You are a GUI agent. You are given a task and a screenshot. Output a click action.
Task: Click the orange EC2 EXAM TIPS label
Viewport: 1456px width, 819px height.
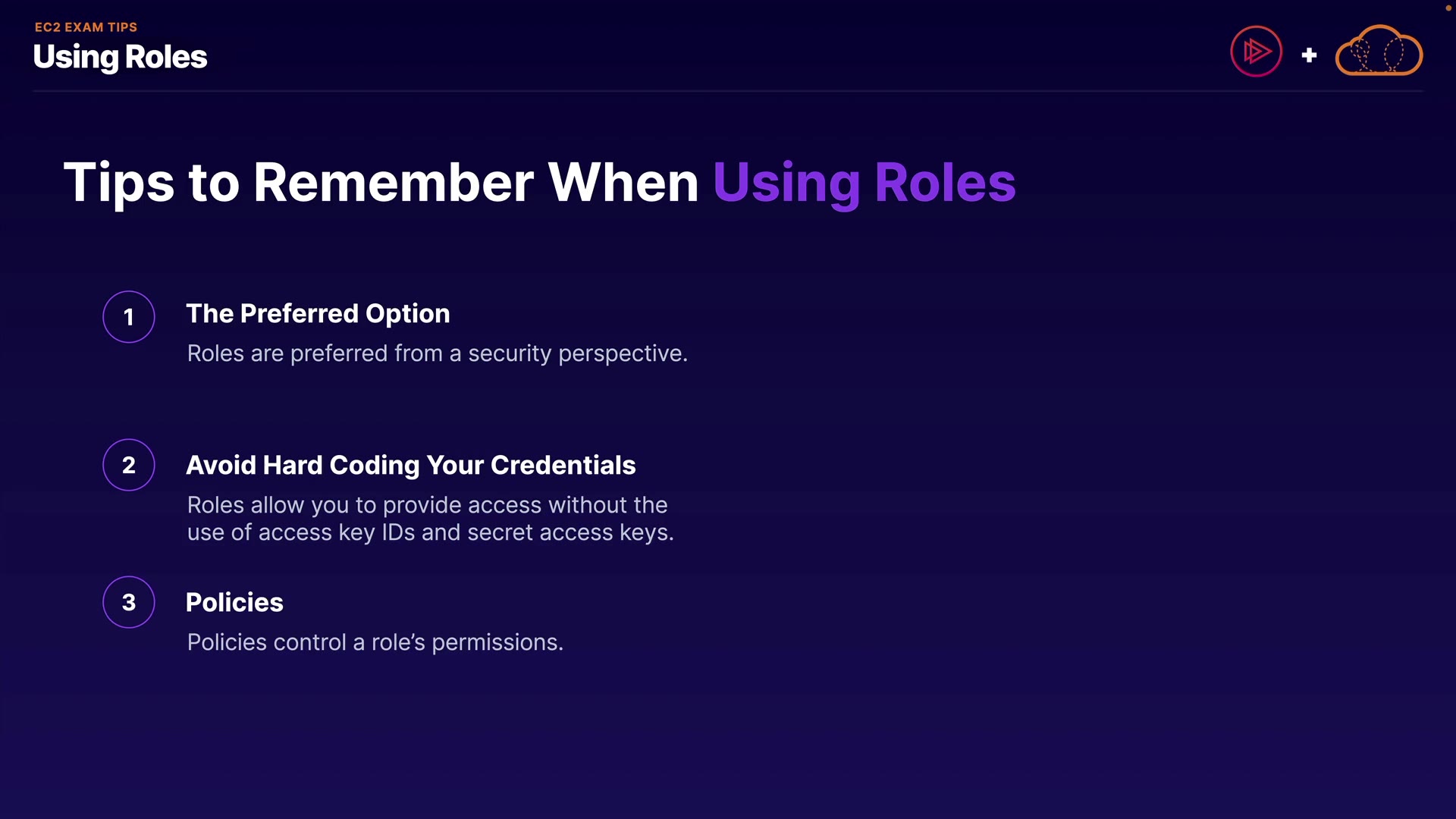tap(86, 27)
